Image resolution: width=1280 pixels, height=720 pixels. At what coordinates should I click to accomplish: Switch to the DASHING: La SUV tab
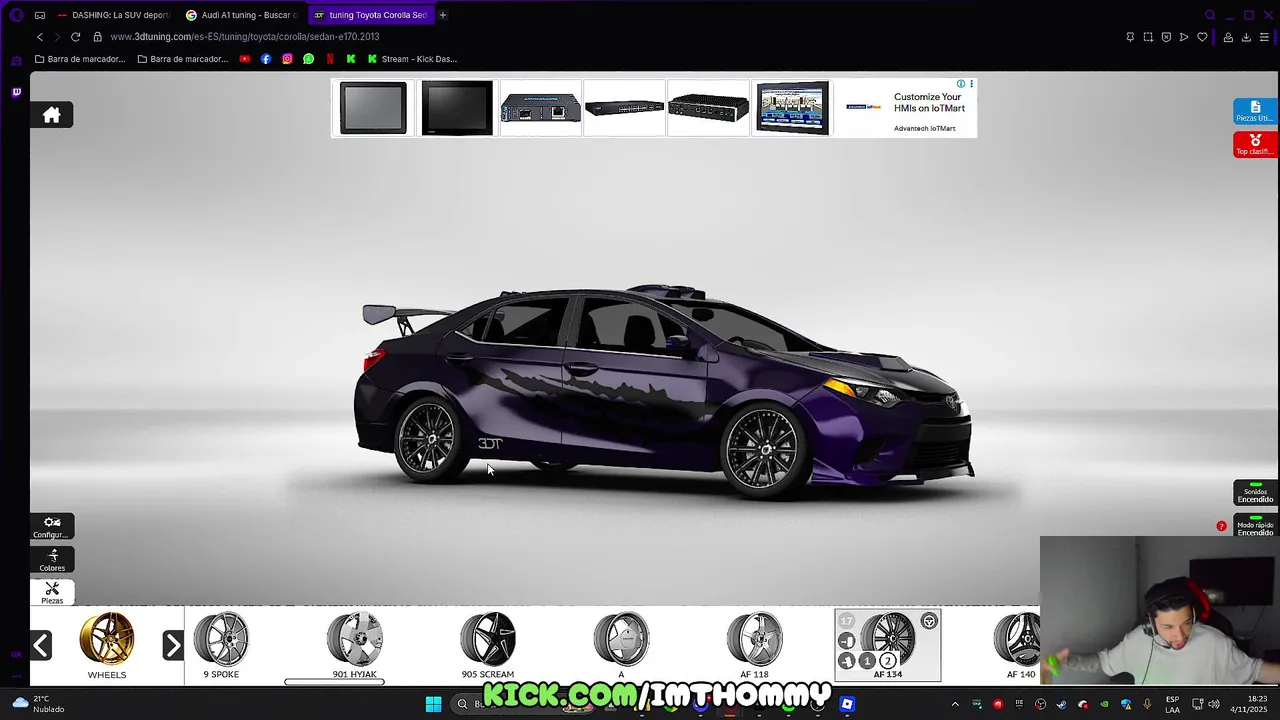(x=112, y=15)
